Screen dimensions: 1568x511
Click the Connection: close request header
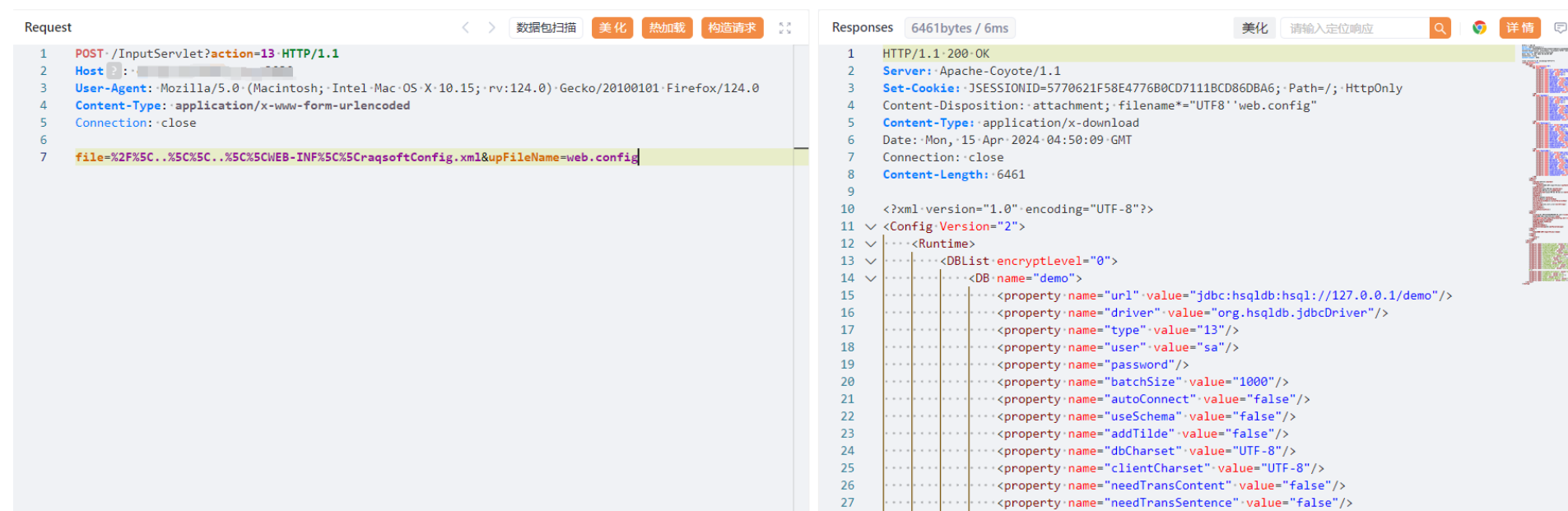point(136,123)
